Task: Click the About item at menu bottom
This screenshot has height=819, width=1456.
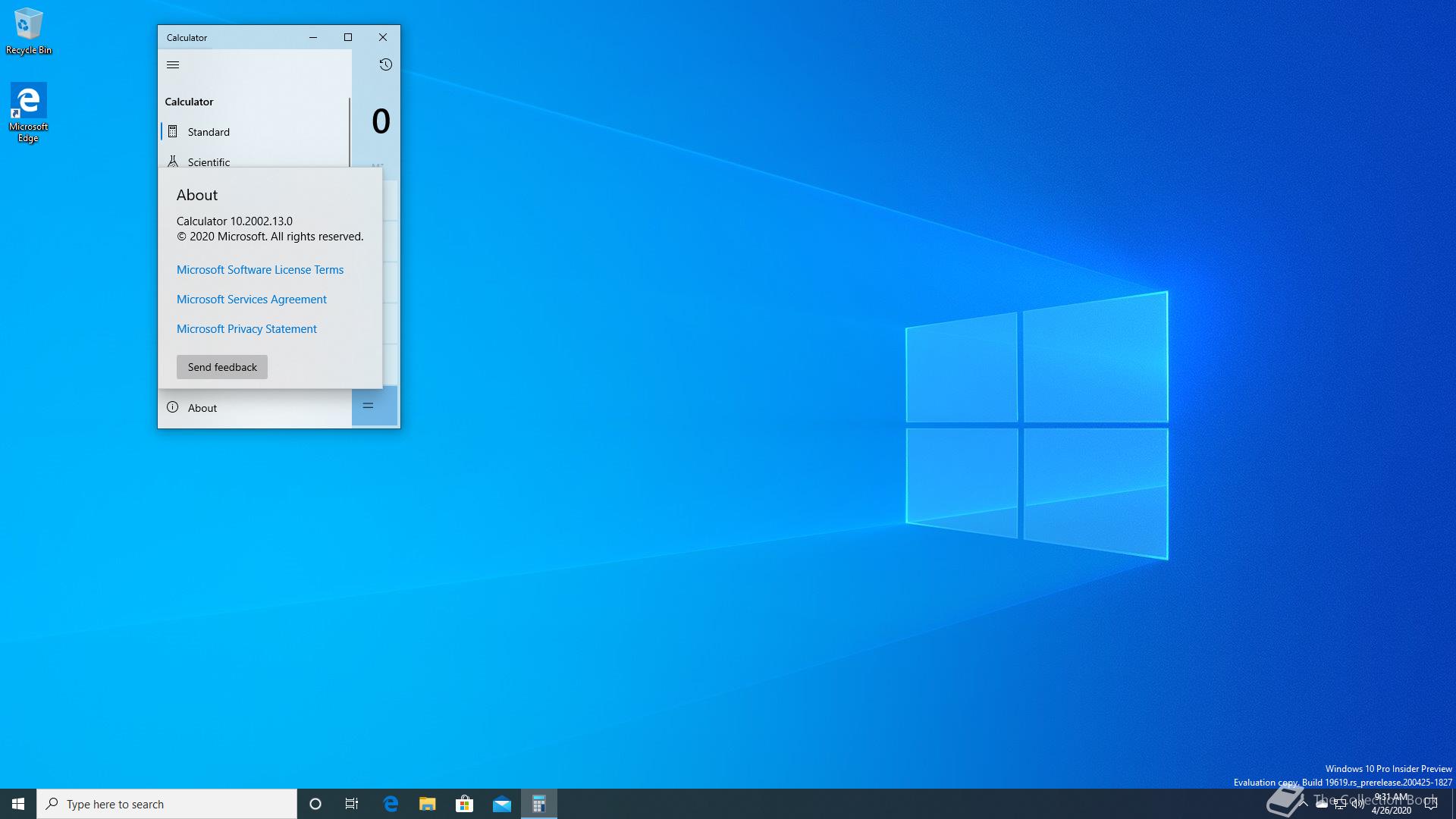Action: pos(254,408)
